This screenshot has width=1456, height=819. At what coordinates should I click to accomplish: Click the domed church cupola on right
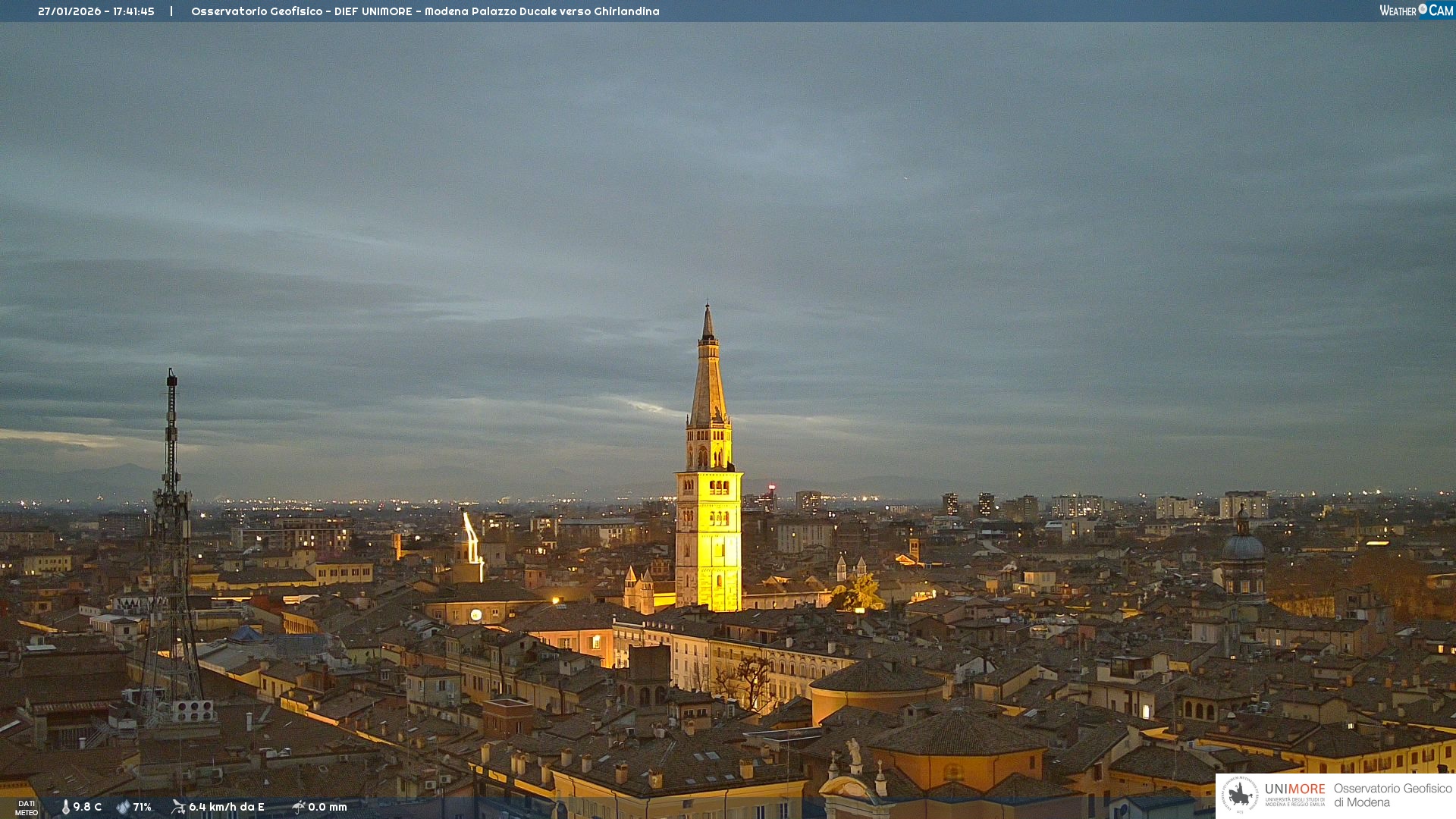click(x=1242, y=546)
